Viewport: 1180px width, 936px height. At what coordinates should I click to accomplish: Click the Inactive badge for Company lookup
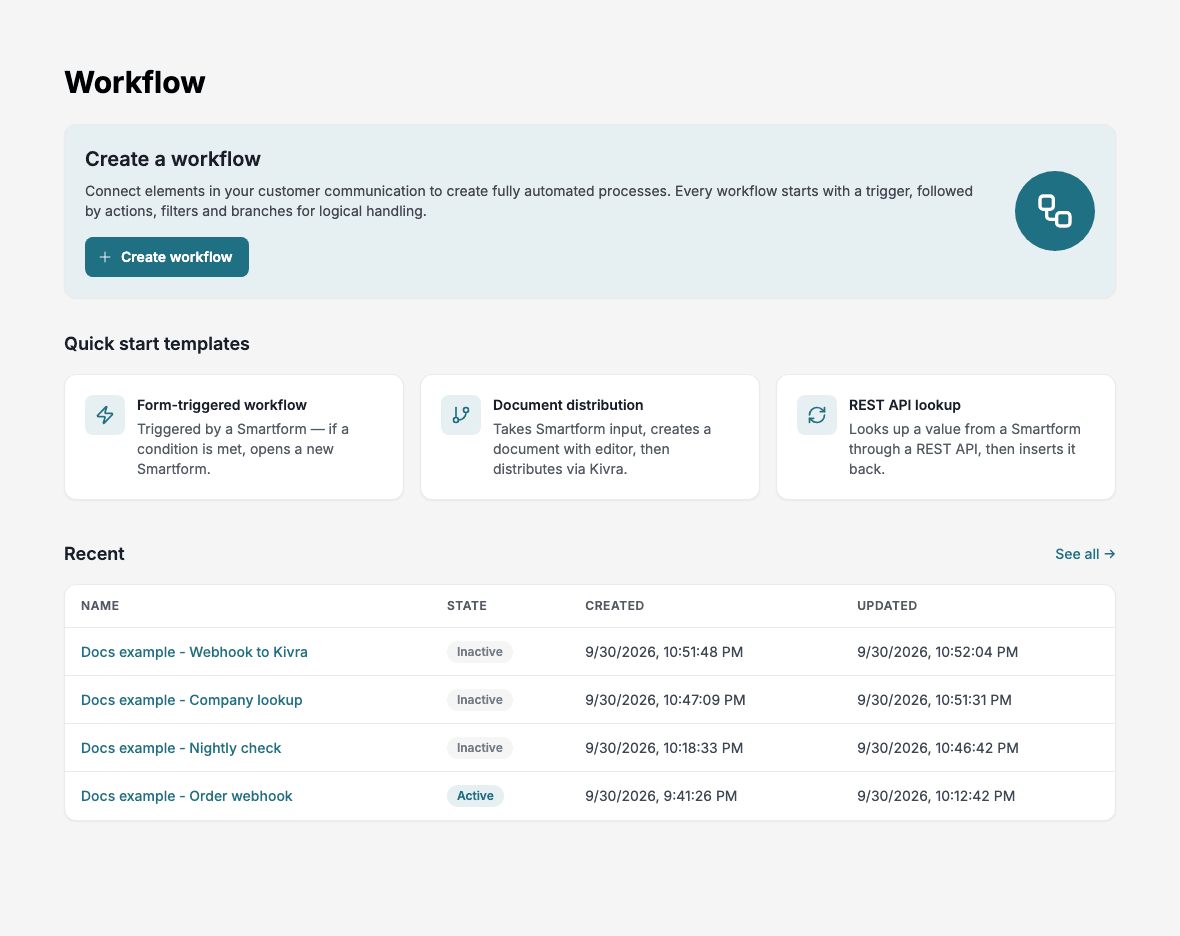coord(479,700)
